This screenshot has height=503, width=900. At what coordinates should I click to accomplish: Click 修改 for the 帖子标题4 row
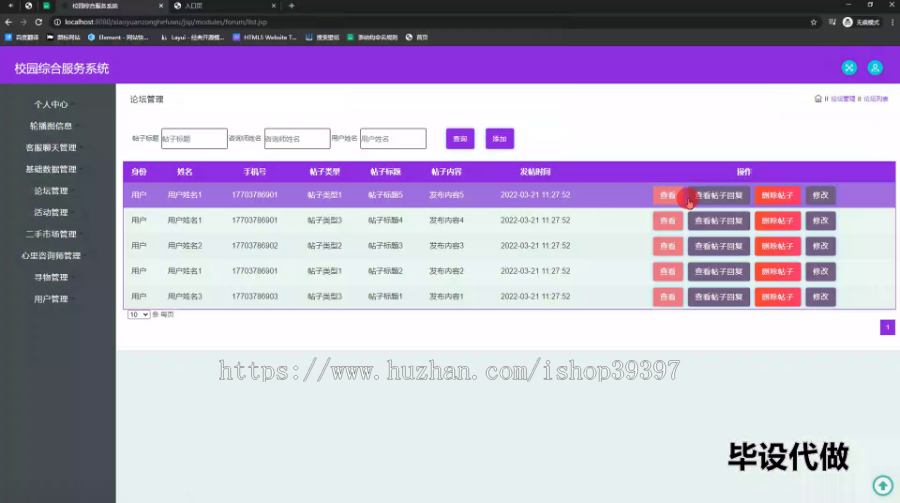(x=820, y=220)
